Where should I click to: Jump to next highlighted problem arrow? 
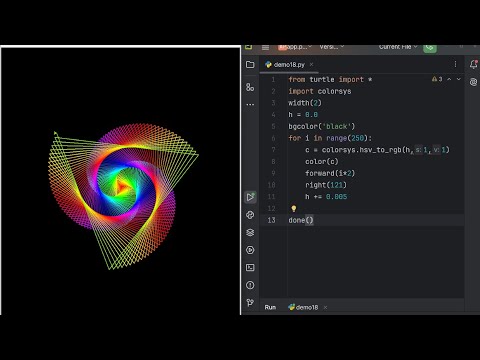pos(459,79)
